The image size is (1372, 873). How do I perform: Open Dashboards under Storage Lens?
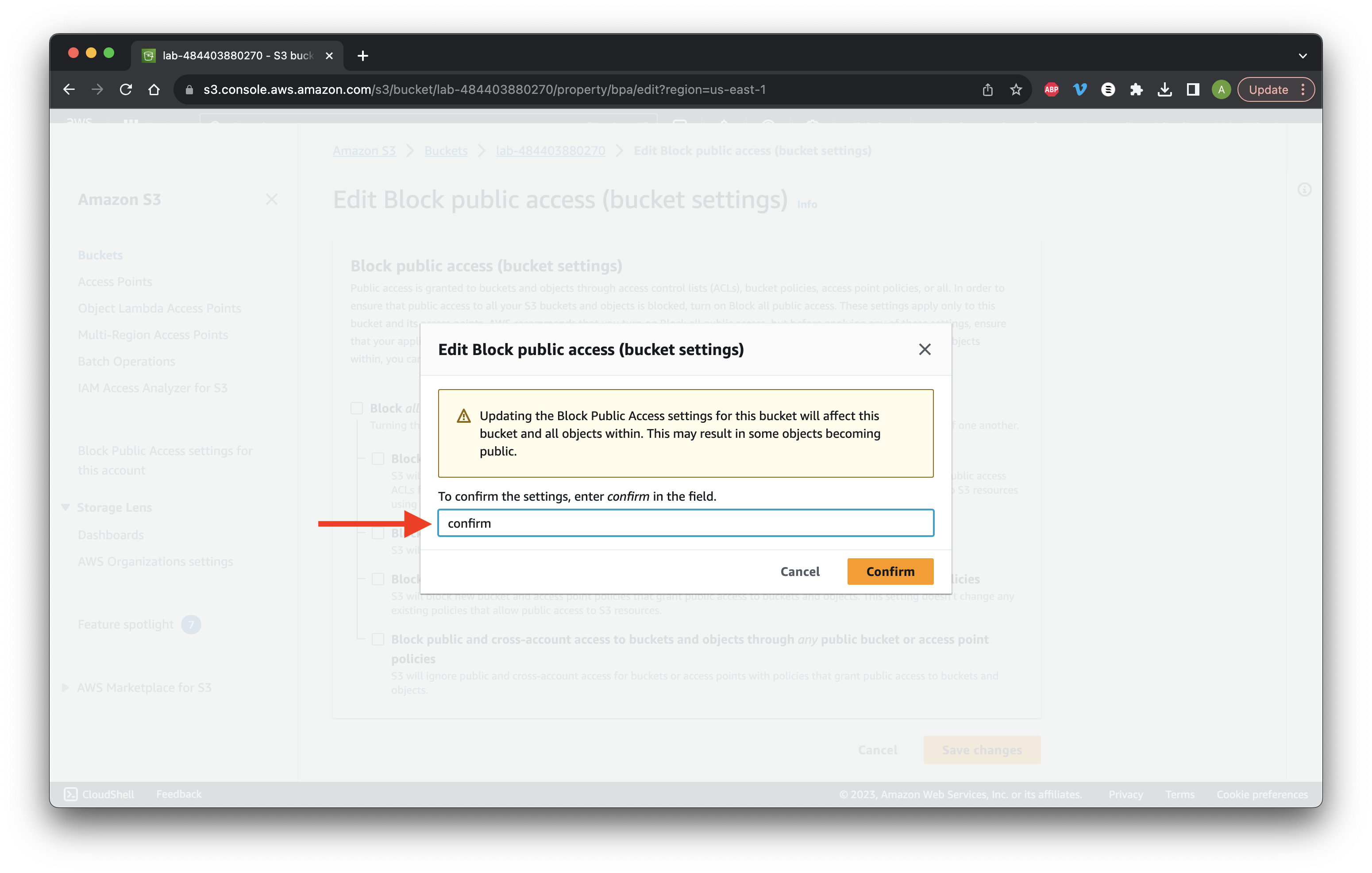click(x=111, y=534)
